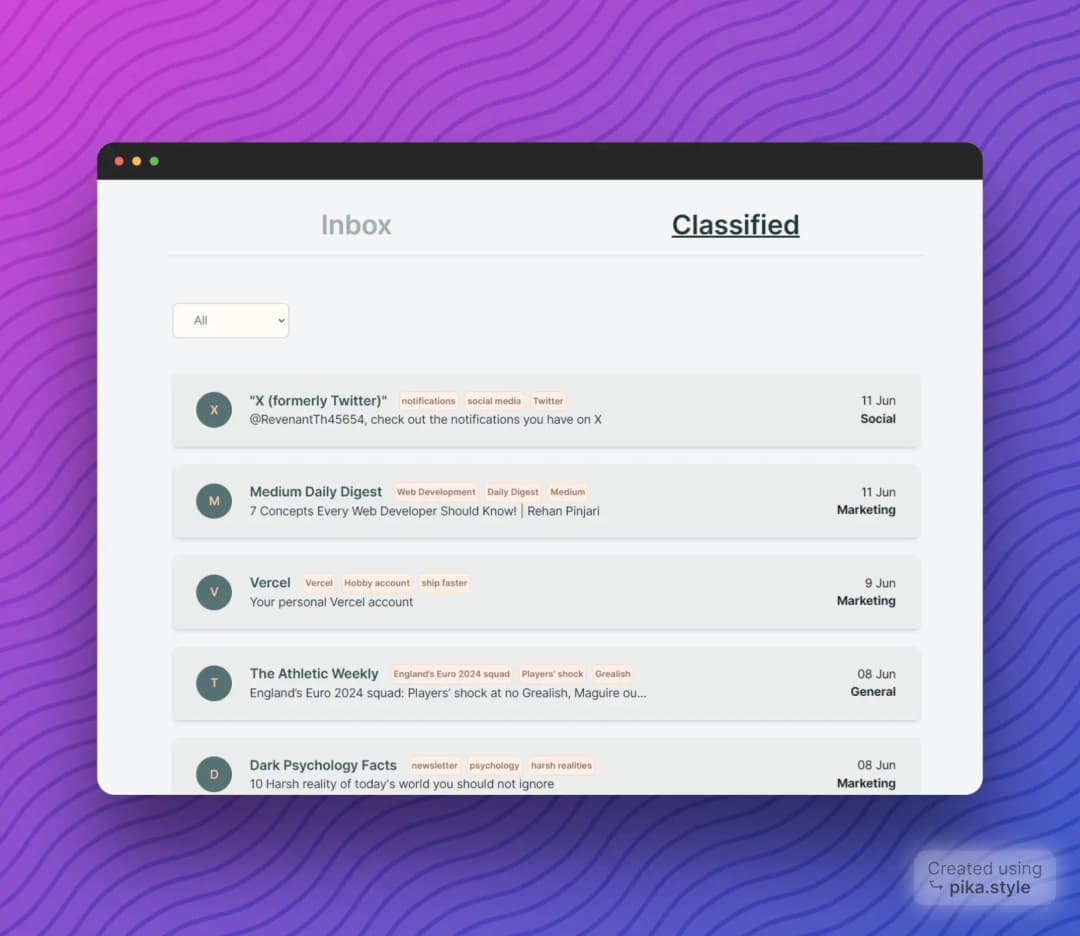Click Marketing label on Medium Daily Digest row
The width and height of the screenshot is (1080, 936).
point(866,510)
